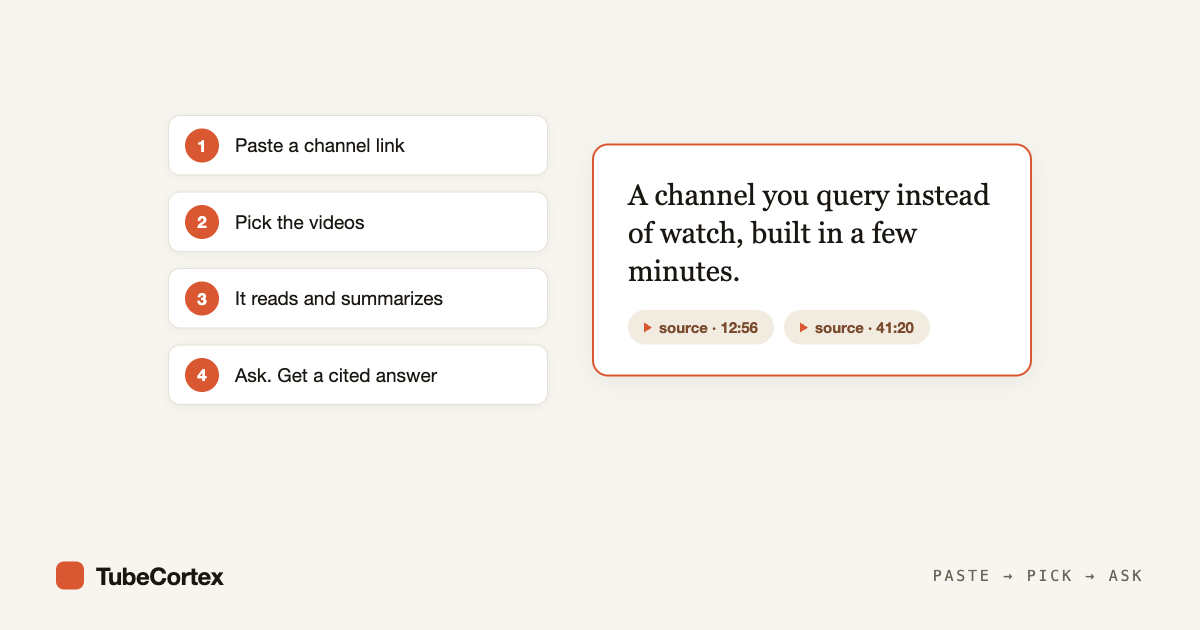Click the "A channel you query instead" headline
The image size is (1200, 630).
click(809, 233)
